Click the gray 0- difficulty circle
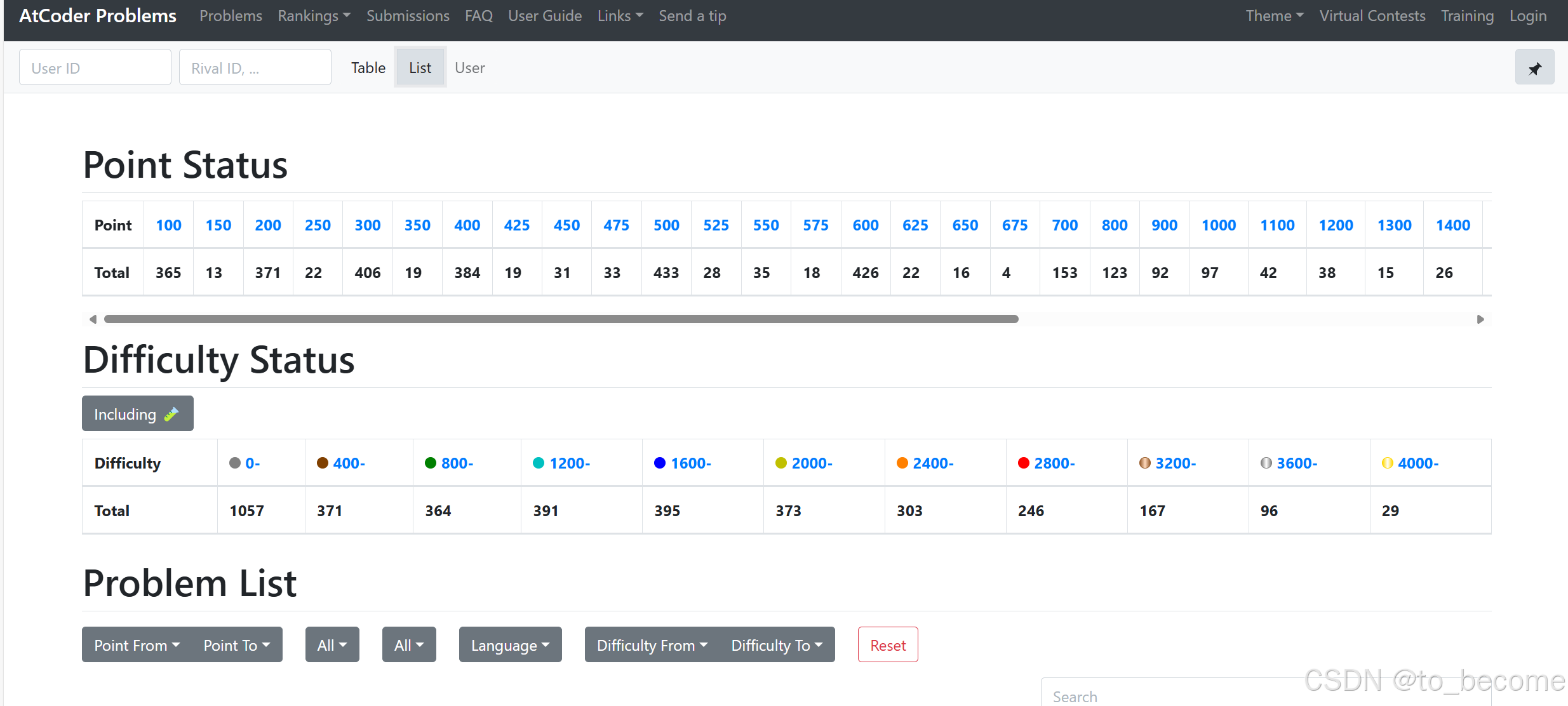This screenshot has height=706, width=1568. [235, 463]
